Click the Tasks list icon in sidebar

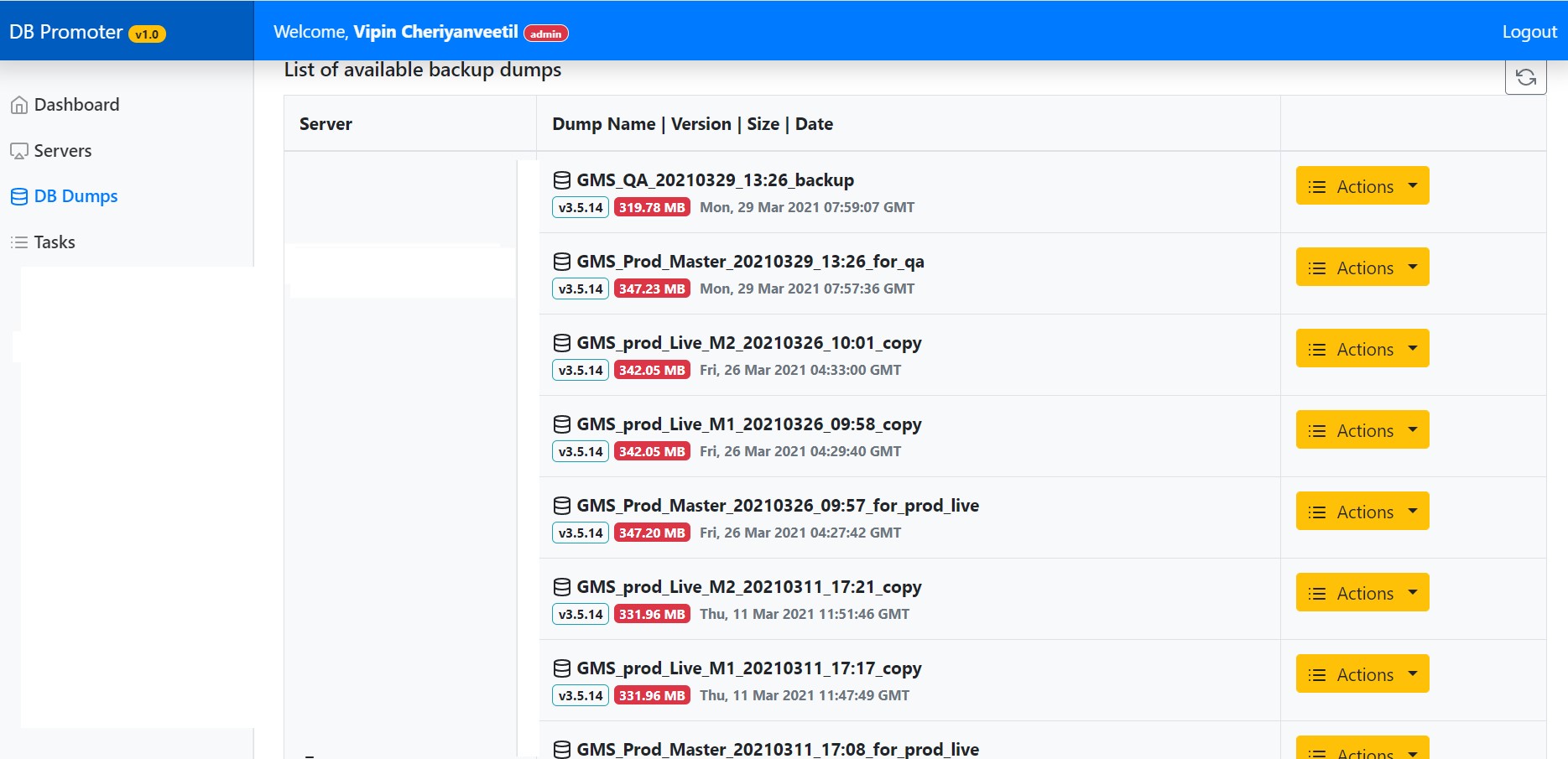18,243
